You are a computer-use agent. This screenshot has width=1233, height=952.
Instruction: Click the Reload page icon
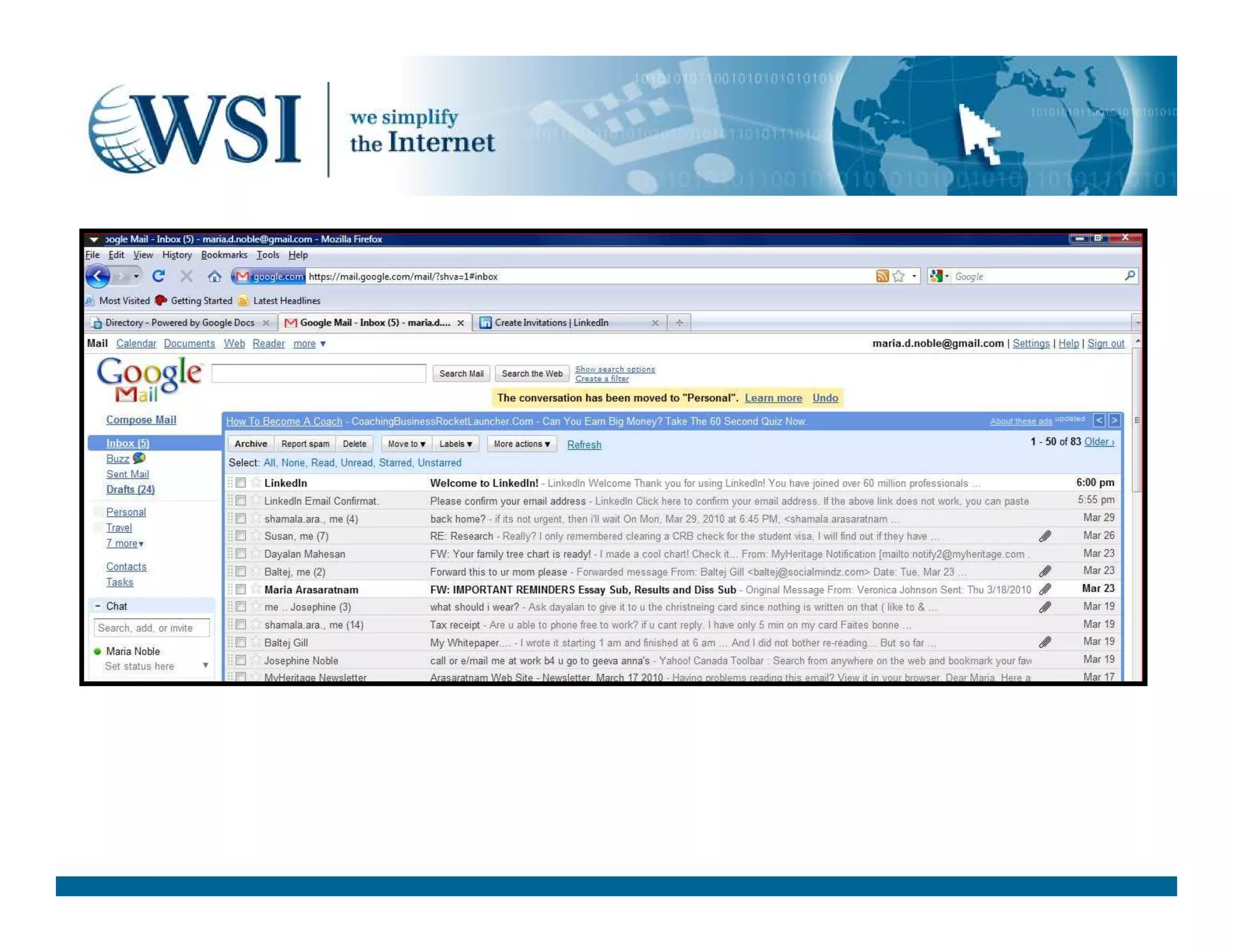[x=158, y=276]
